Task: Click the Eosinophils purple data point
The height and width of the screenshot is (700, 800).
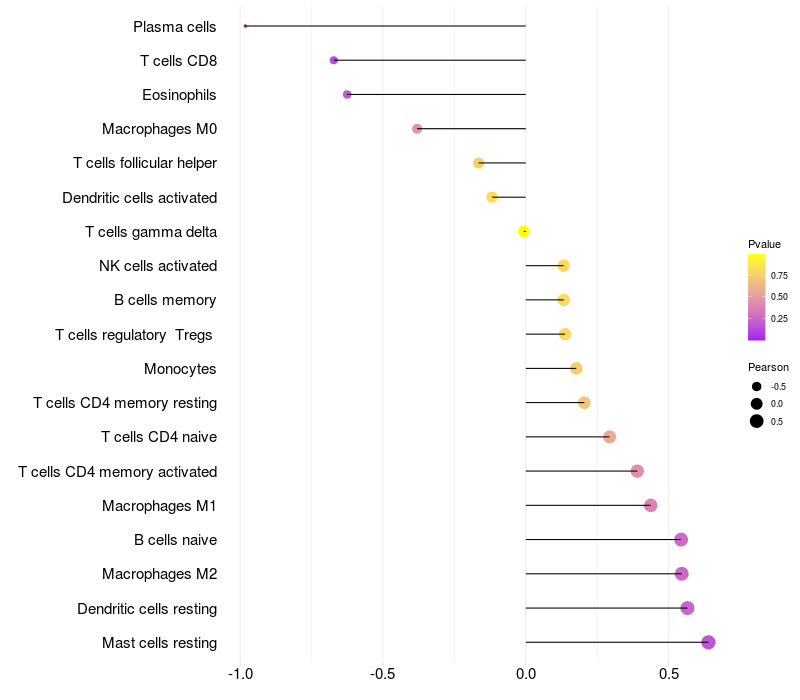Action: 347,94
